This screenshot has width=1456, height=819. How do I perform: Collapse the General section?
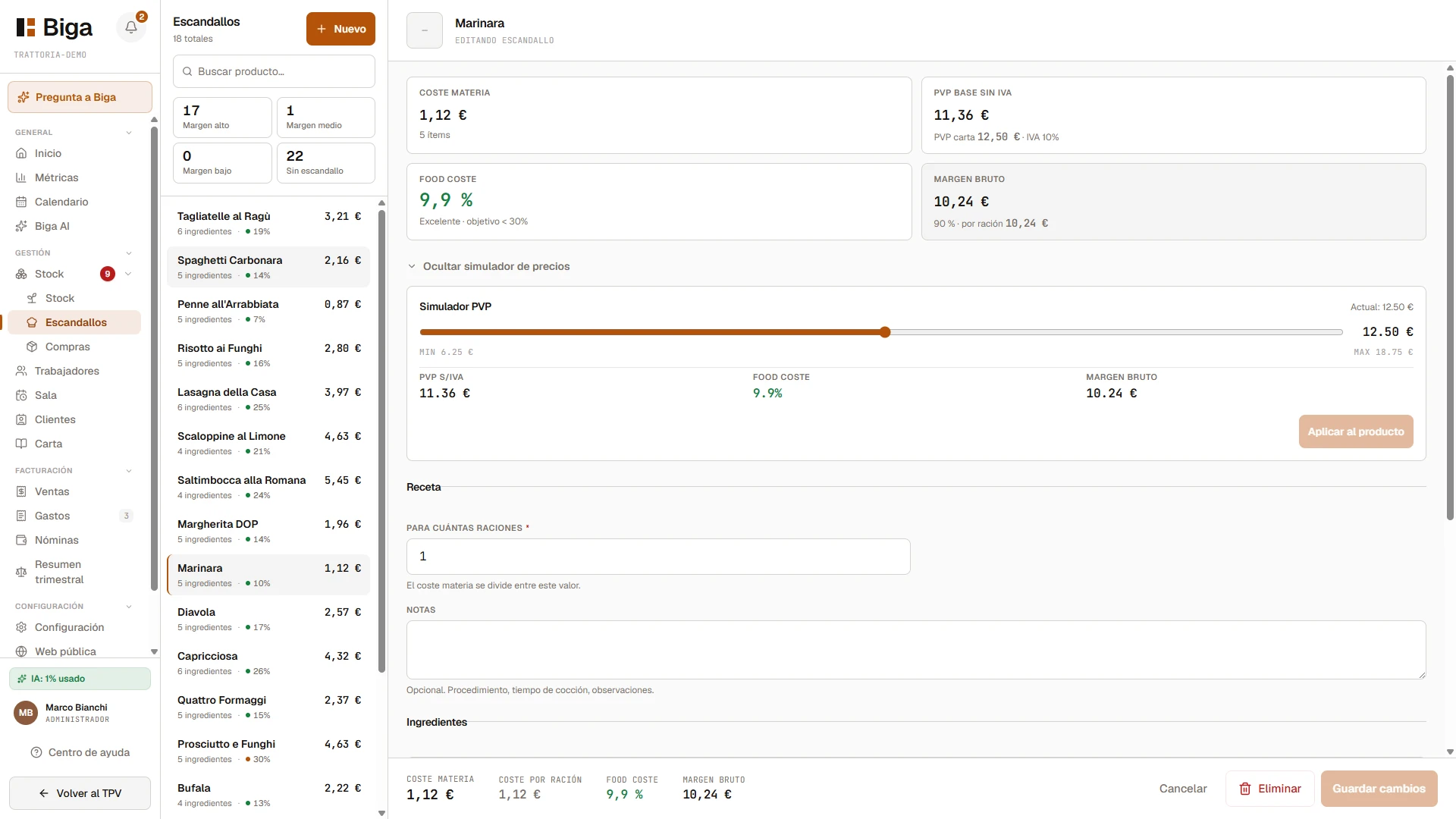[x=129, y=133]
